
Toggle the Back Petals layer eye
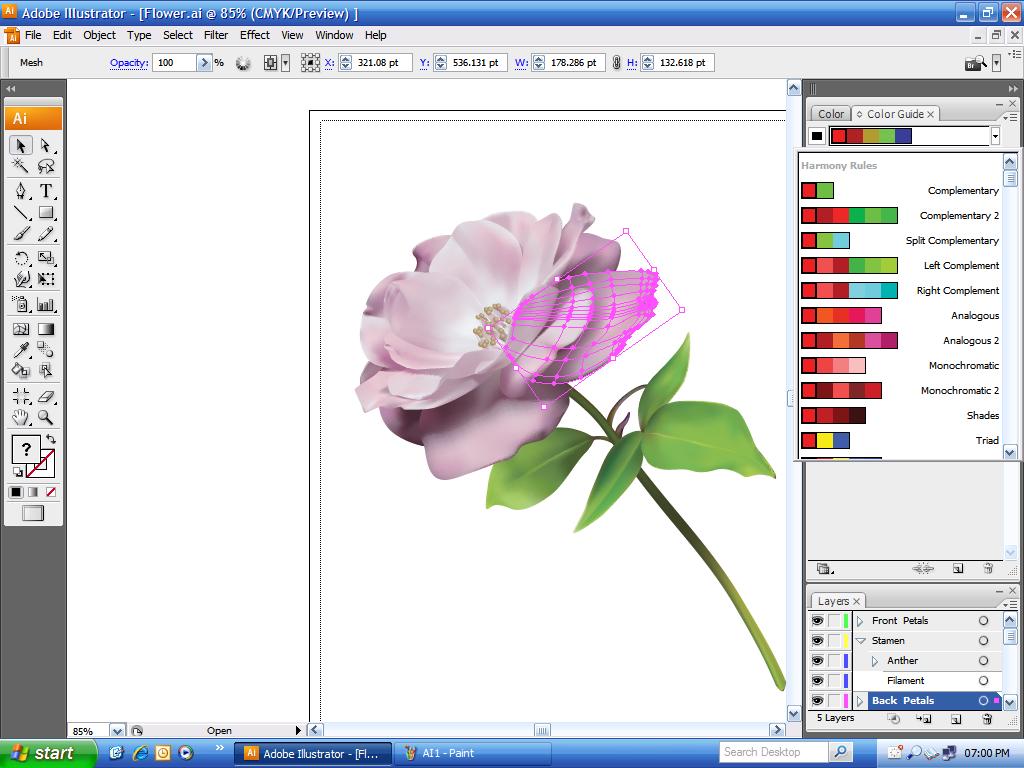click(x=817, y=700)
